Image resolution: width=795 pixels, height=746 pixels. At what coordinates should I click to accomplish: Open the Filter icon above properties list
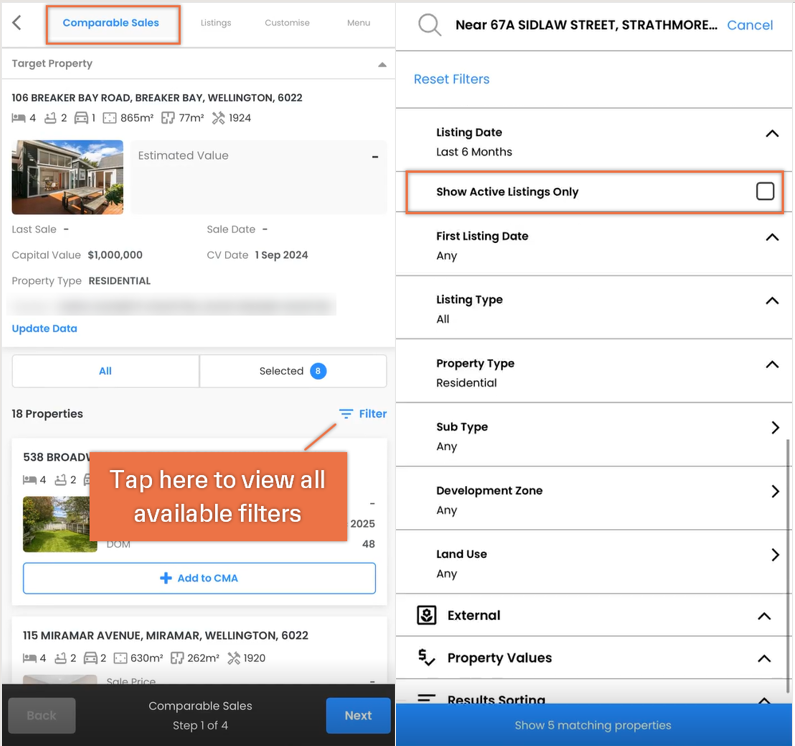point(346,414)
